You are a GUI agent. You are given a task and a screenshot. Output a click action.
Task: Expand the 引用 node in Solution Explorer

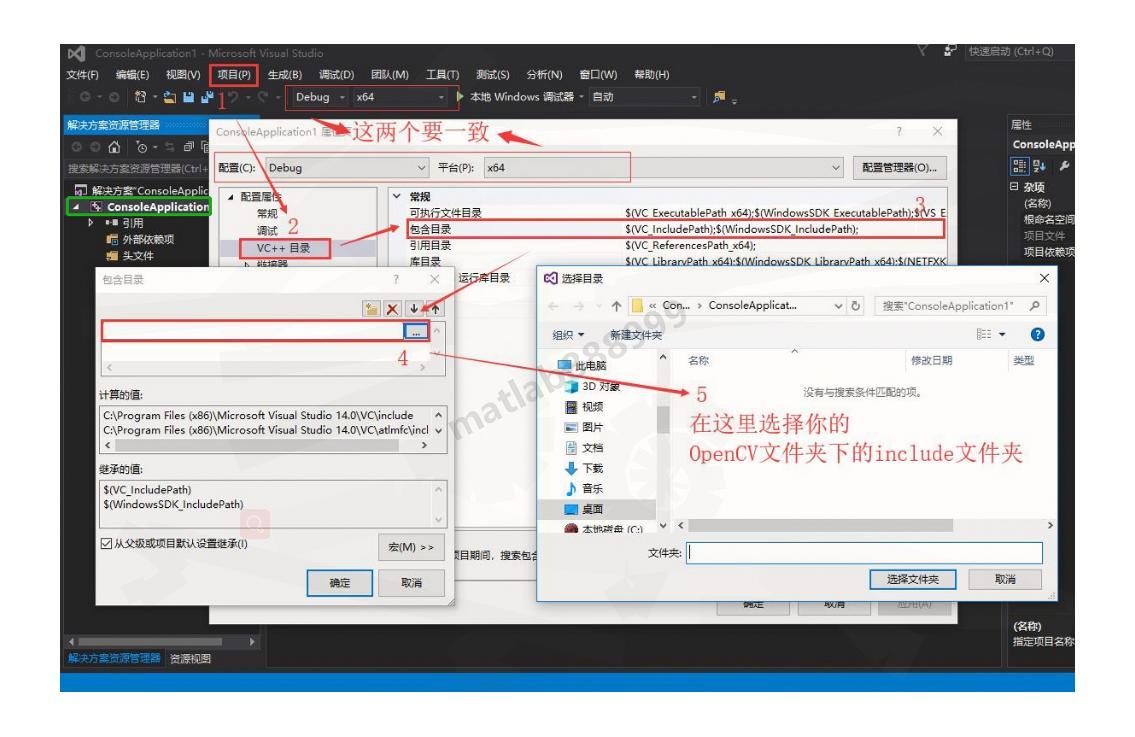coord(90,223)
